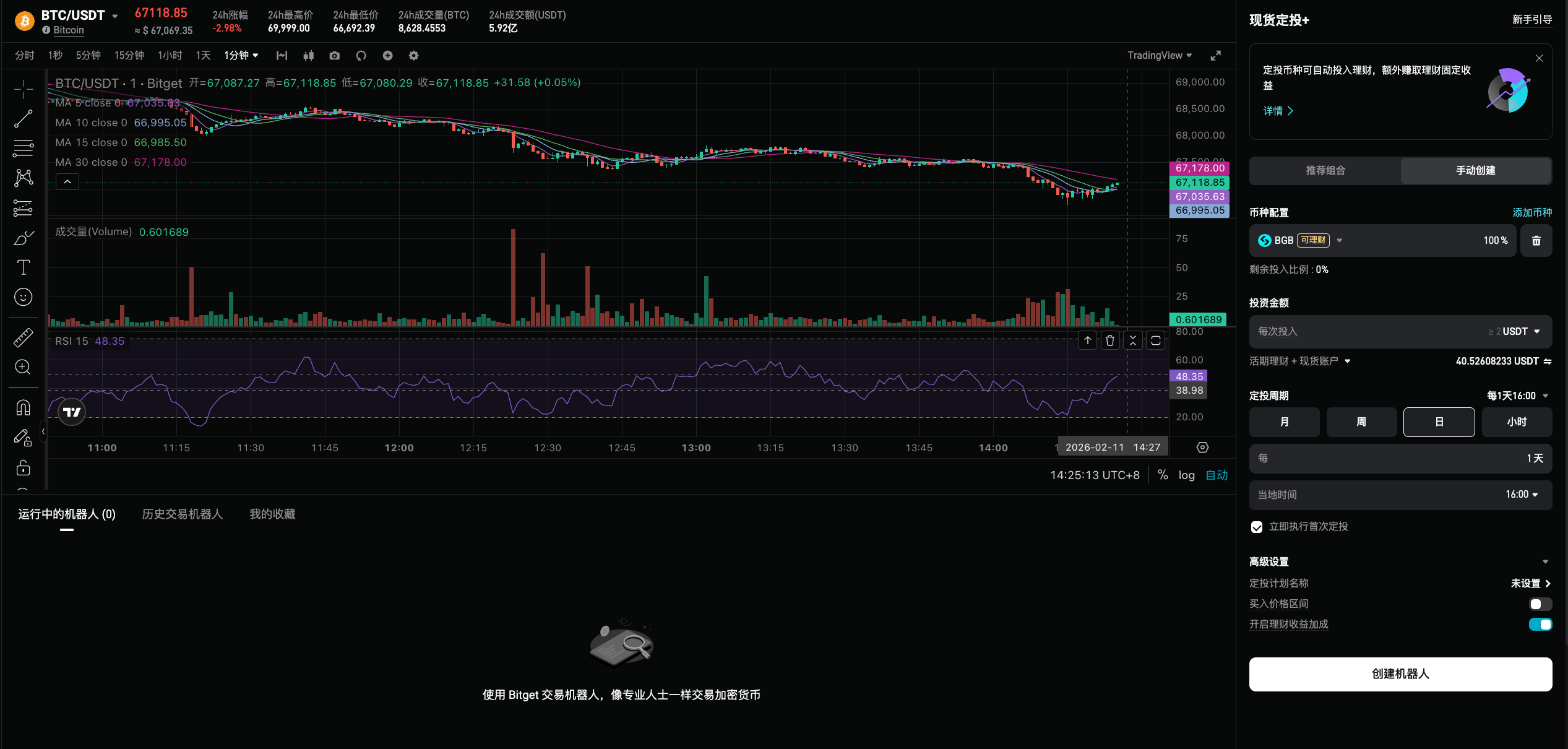
Task: Turn on 买入价格区间 switch
Action: [1540, 604]
